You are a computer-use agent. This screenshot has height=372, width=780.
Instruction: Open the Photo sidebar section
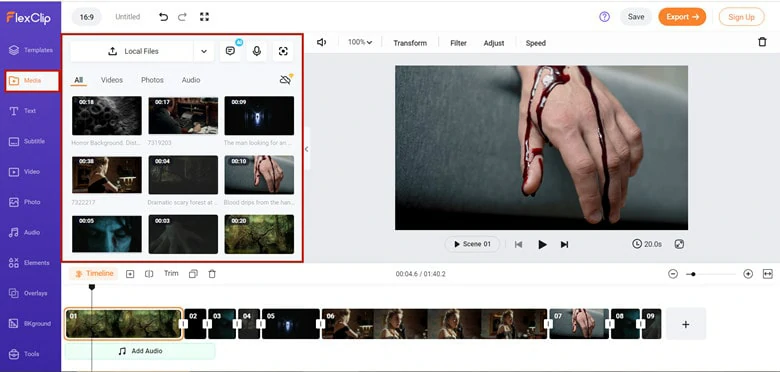point(25,202)
